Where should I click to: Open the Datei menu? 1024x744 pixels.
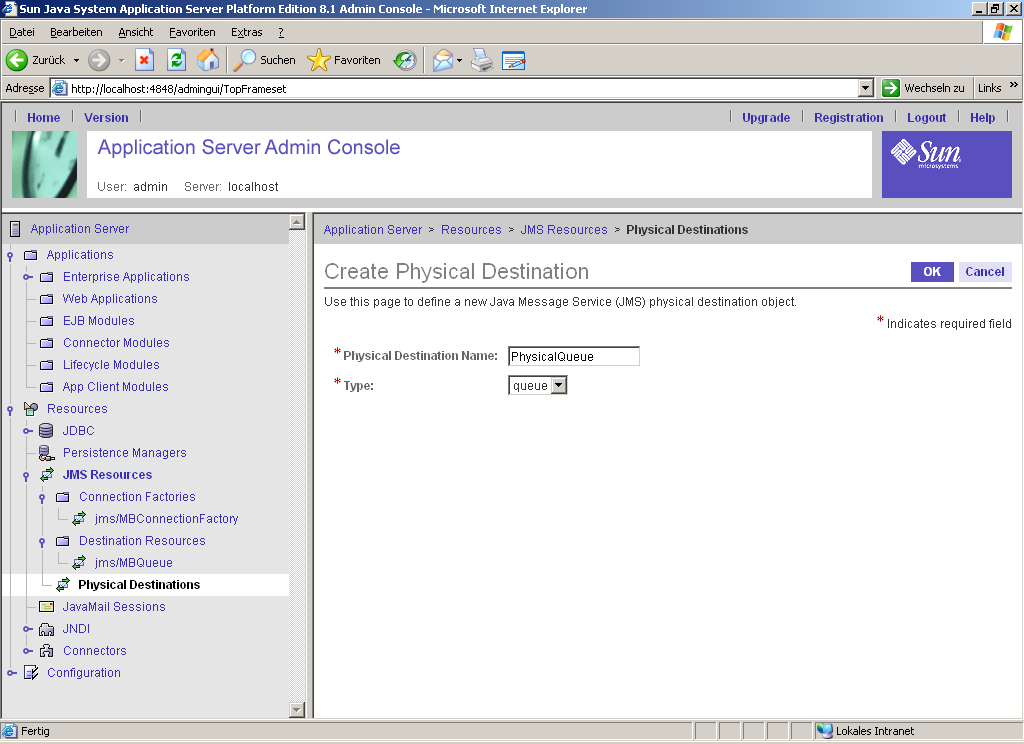point(22,32)
